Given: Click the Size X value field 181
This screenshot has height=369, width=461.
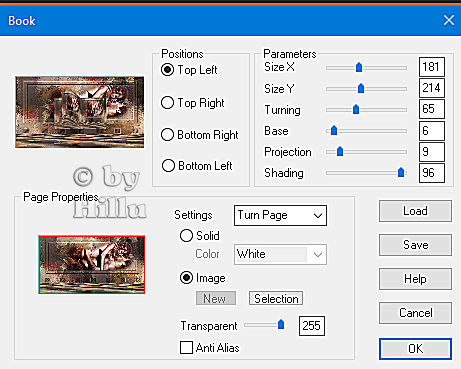Looking at the screenshot, I should click(x=432, y=67).
